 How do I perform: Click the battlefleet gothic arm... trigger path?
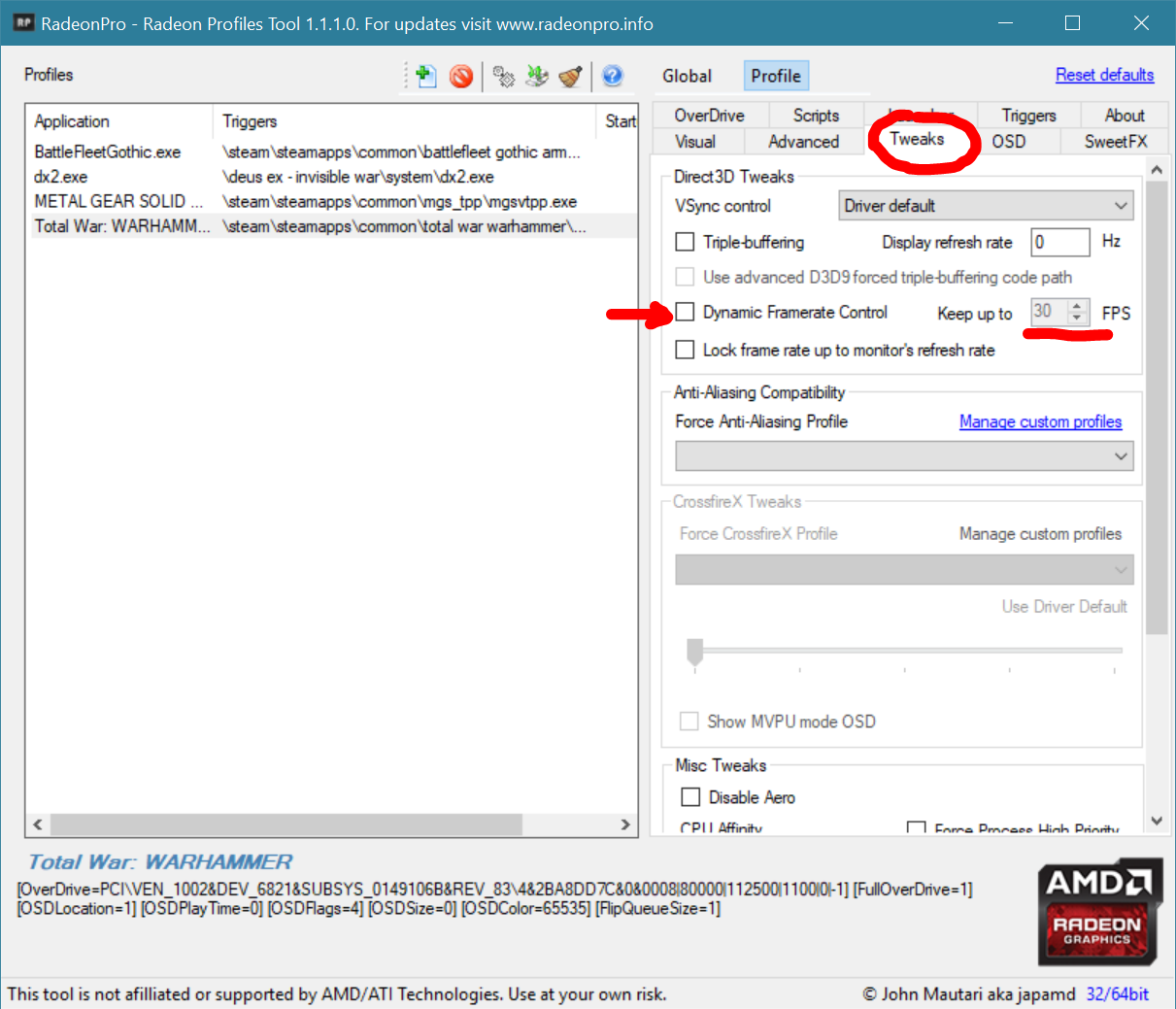pos(401,151)
